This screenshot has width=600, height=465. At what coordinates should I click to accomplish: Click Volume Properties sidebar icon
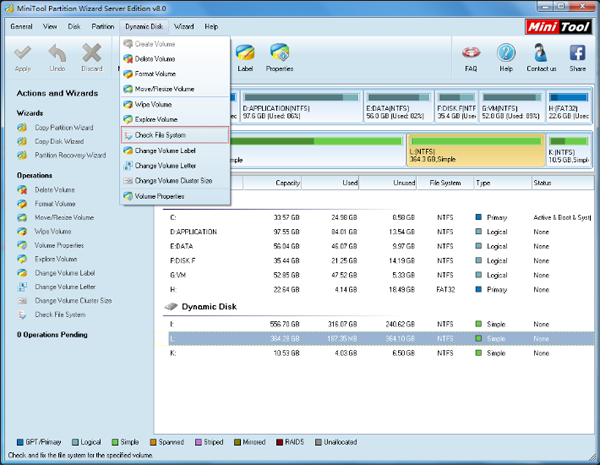(x=22, y=245)
